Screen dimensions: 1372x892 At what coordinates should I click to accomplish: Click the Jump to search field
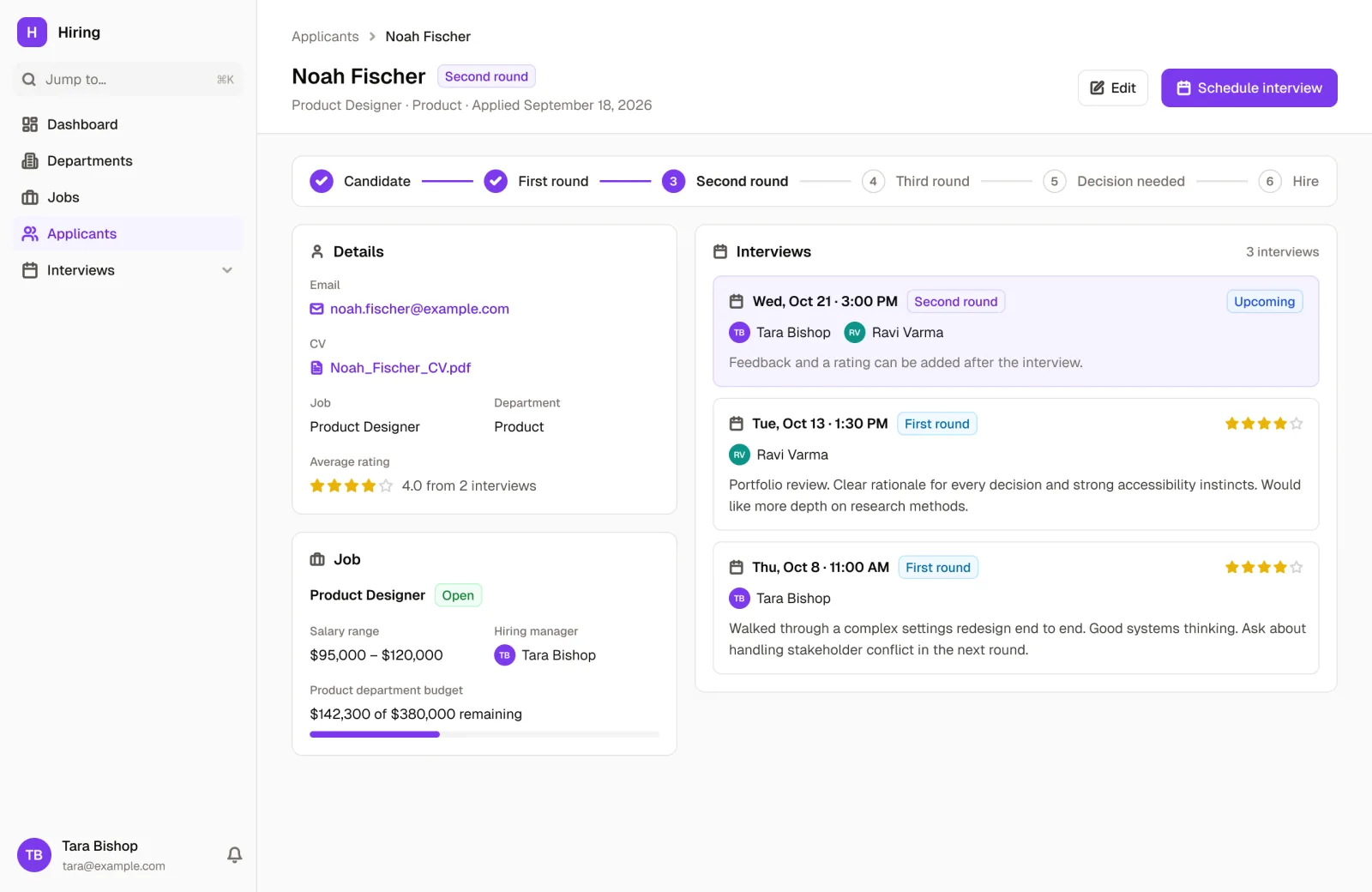point(129,80)
